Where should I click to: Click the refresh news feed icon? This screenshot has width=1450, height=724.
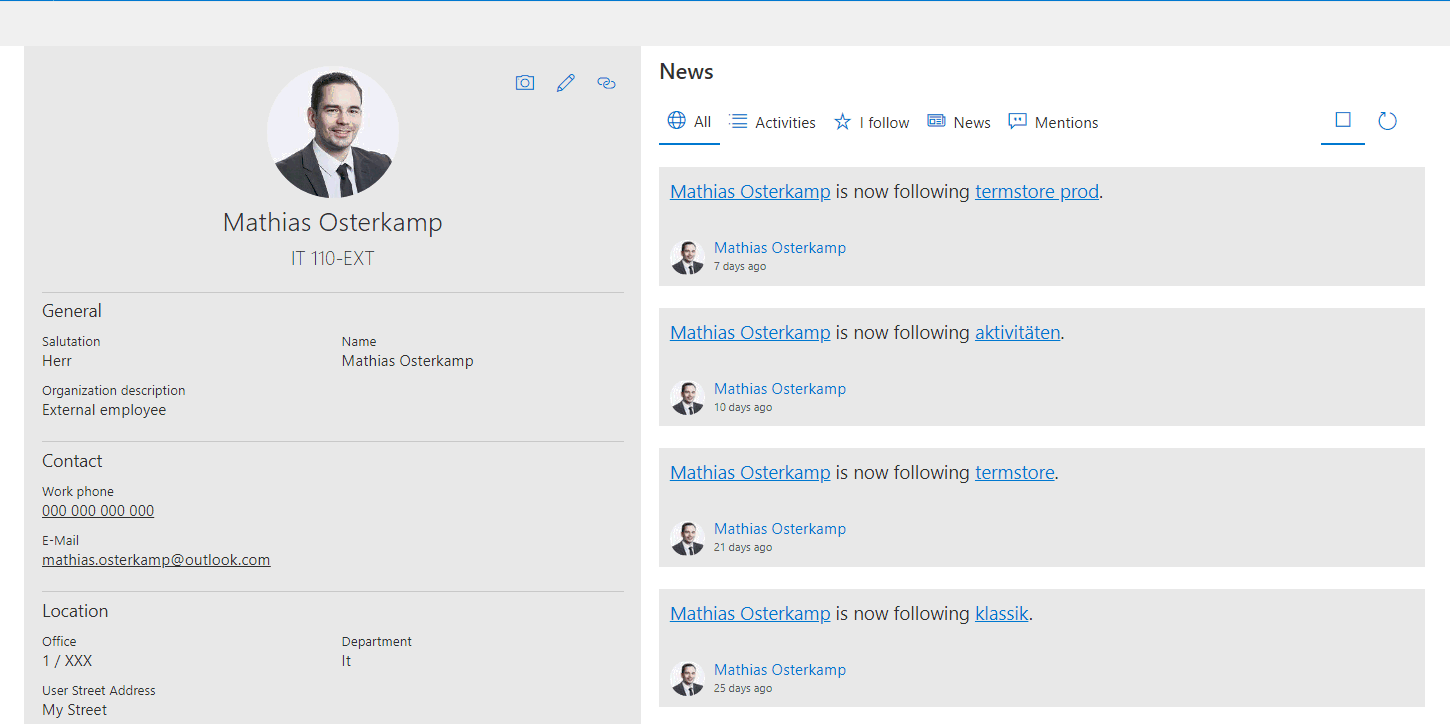[1387, 121]
